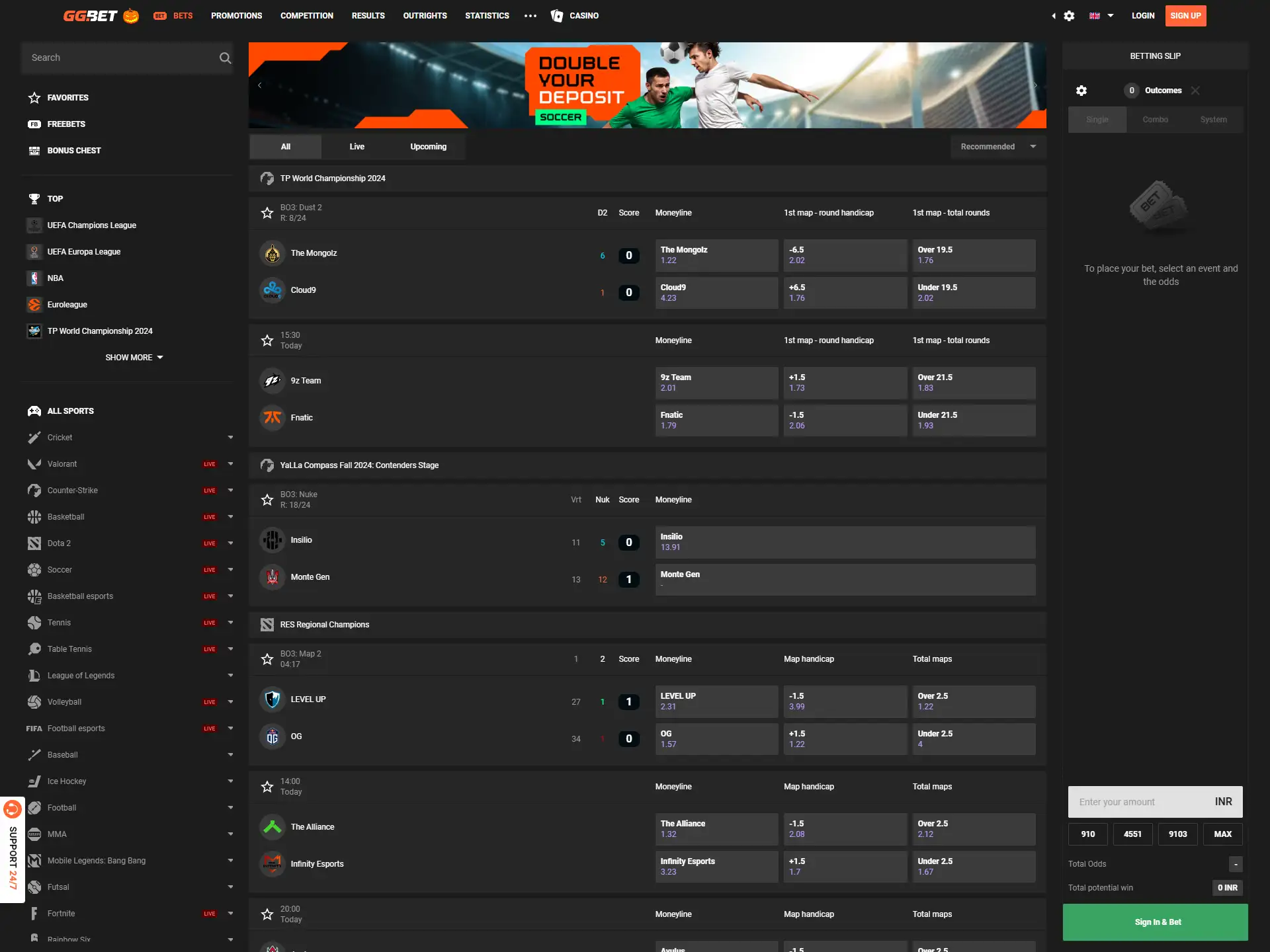Select the MAX amount button
The width and height of the screenshot is (1270, 952).
point(1222,834)
